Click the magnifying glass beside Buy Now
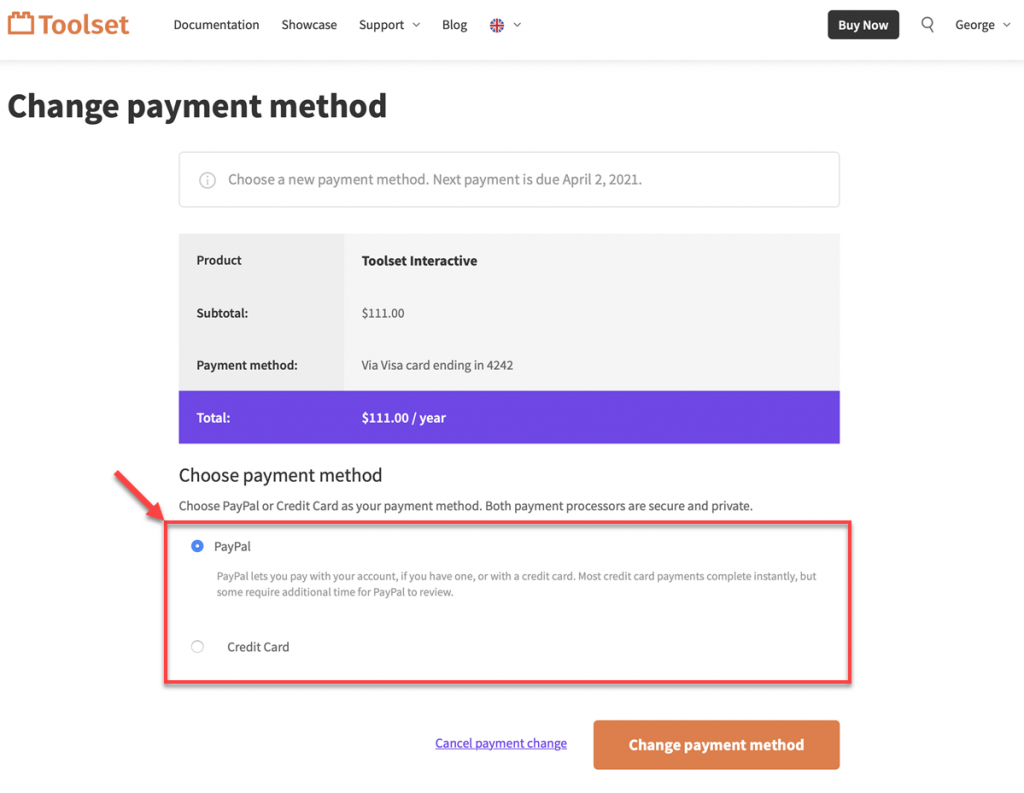The height and width of the screenshot is (793, 1024). pos(927,24)
